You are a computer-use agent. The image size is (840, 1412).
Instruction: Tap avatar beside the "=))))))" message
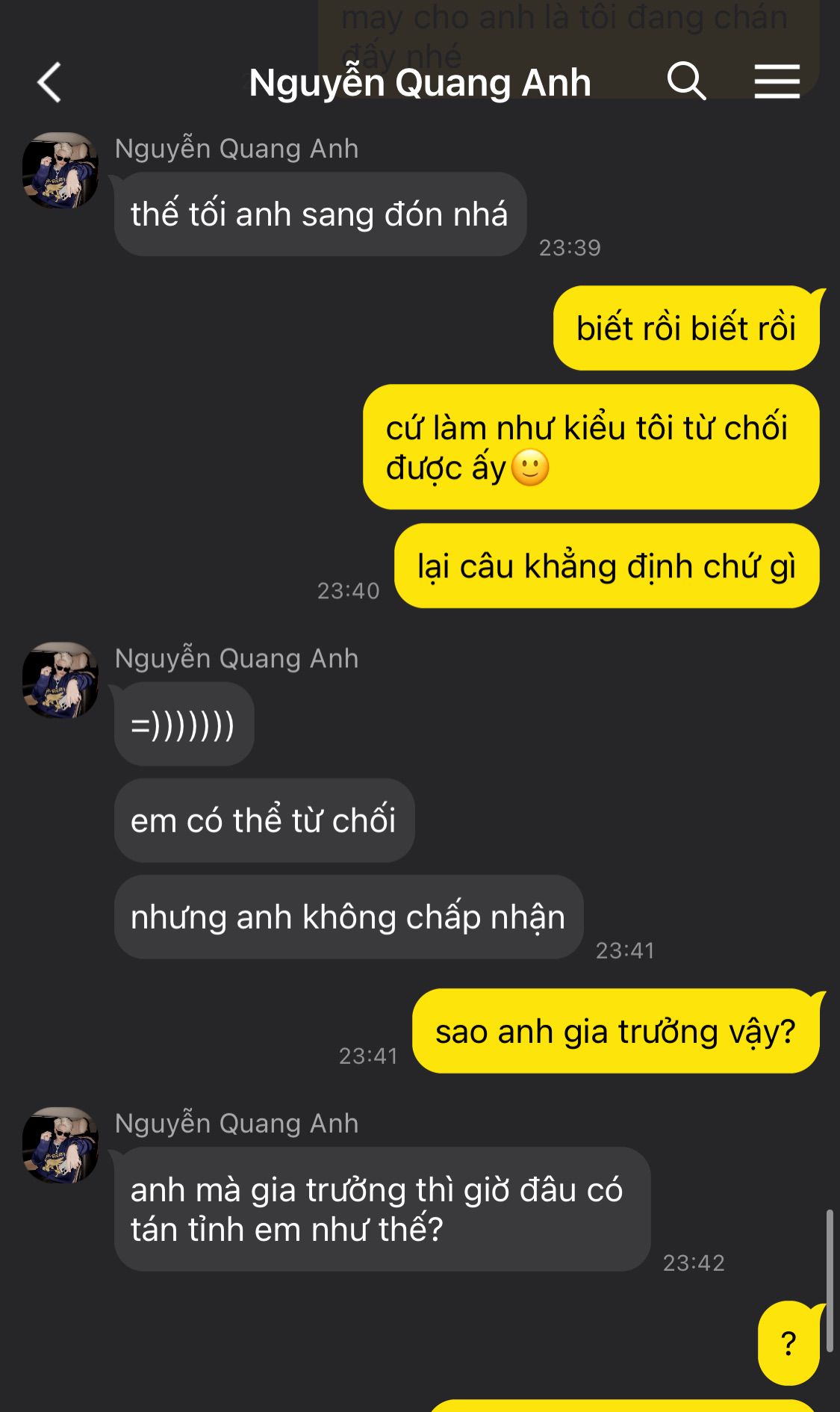(60, 680)
